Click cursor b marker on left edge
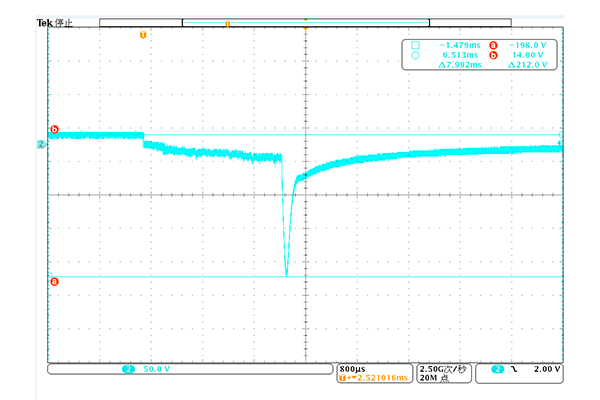 coord(54,130)
